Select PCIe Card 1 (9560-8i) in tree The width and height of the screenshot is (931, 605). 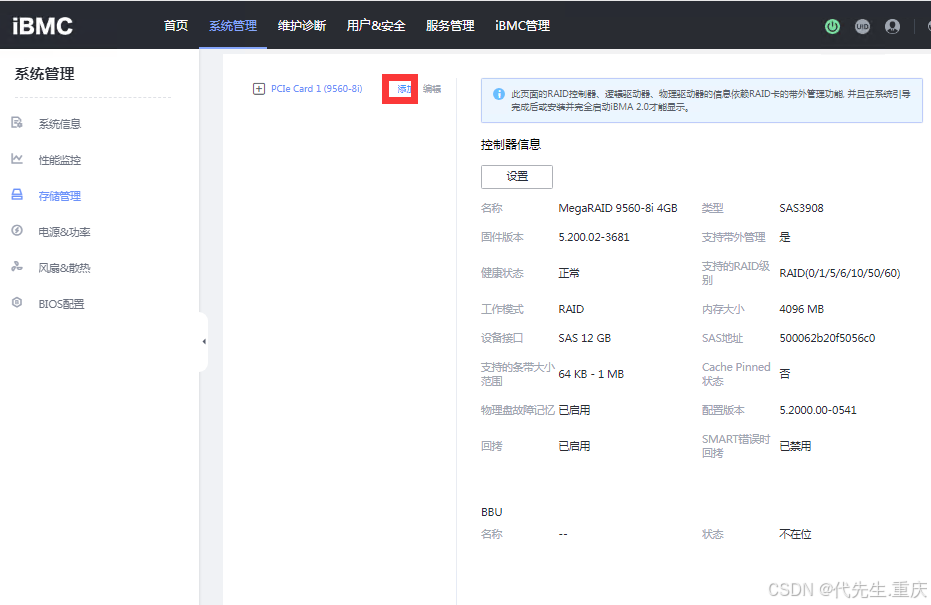[316, 89]
